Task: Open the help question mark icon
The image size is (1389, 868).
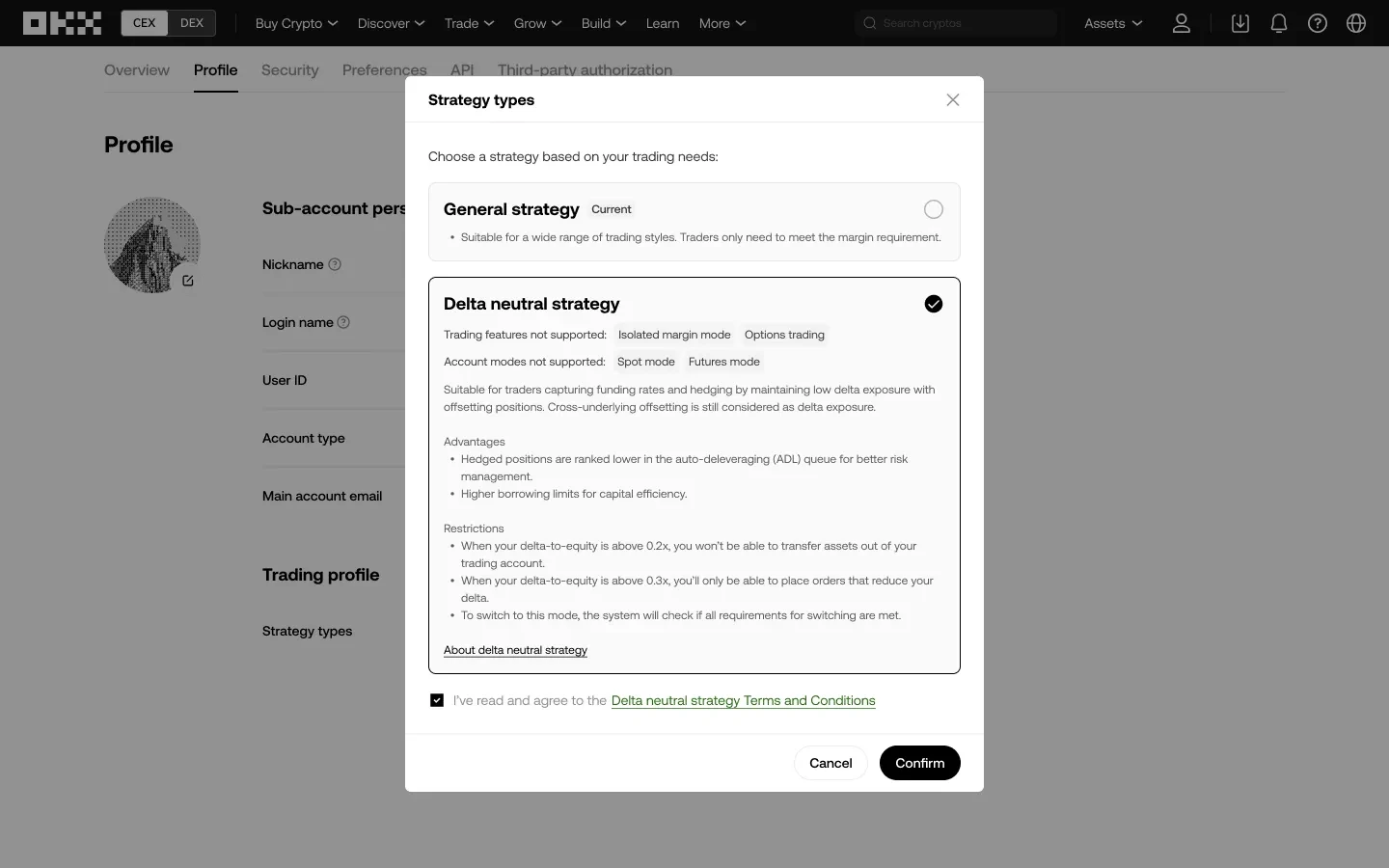Action: tap(1318, 23)
